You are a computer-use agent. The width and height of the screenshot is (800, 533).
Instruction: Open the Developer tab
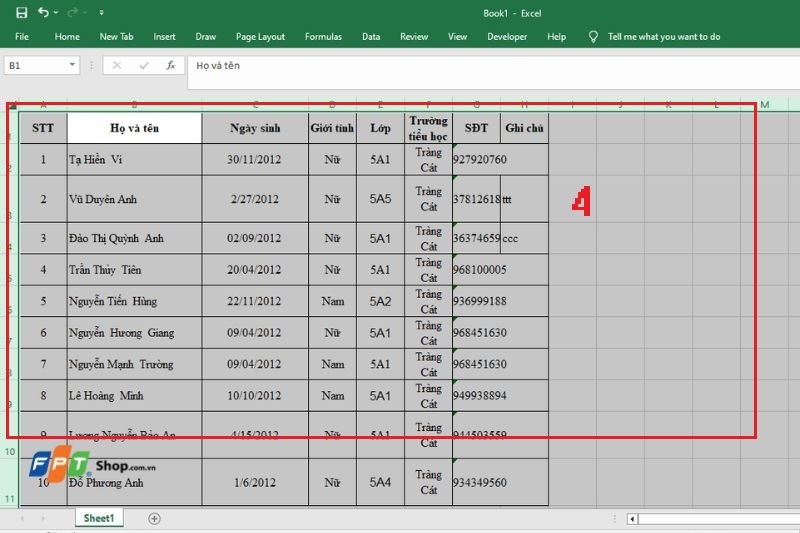pos(507,37)
